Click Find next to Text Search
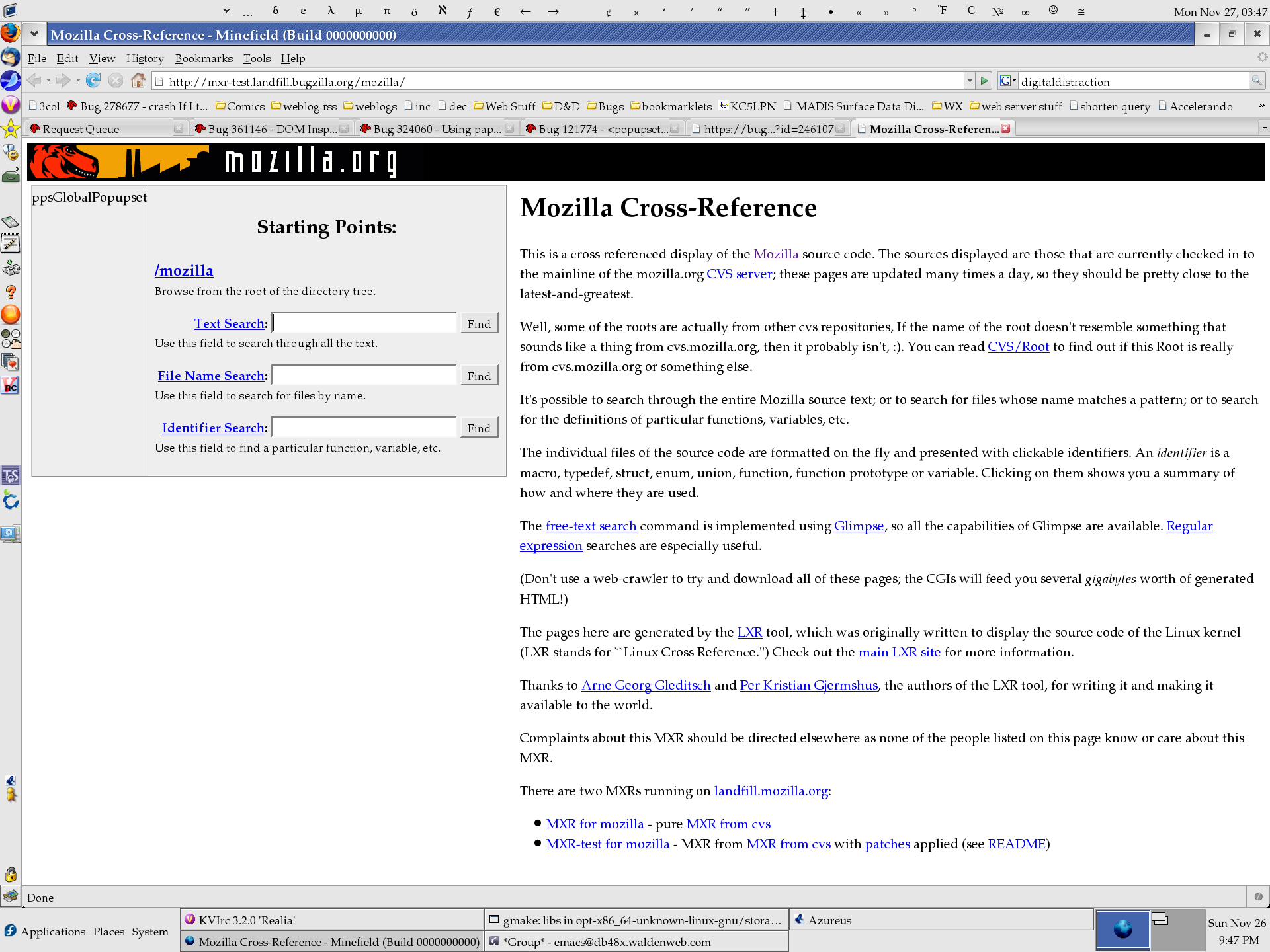The width and height of the screenshot is (1270, 952). [x=479, y=323]
